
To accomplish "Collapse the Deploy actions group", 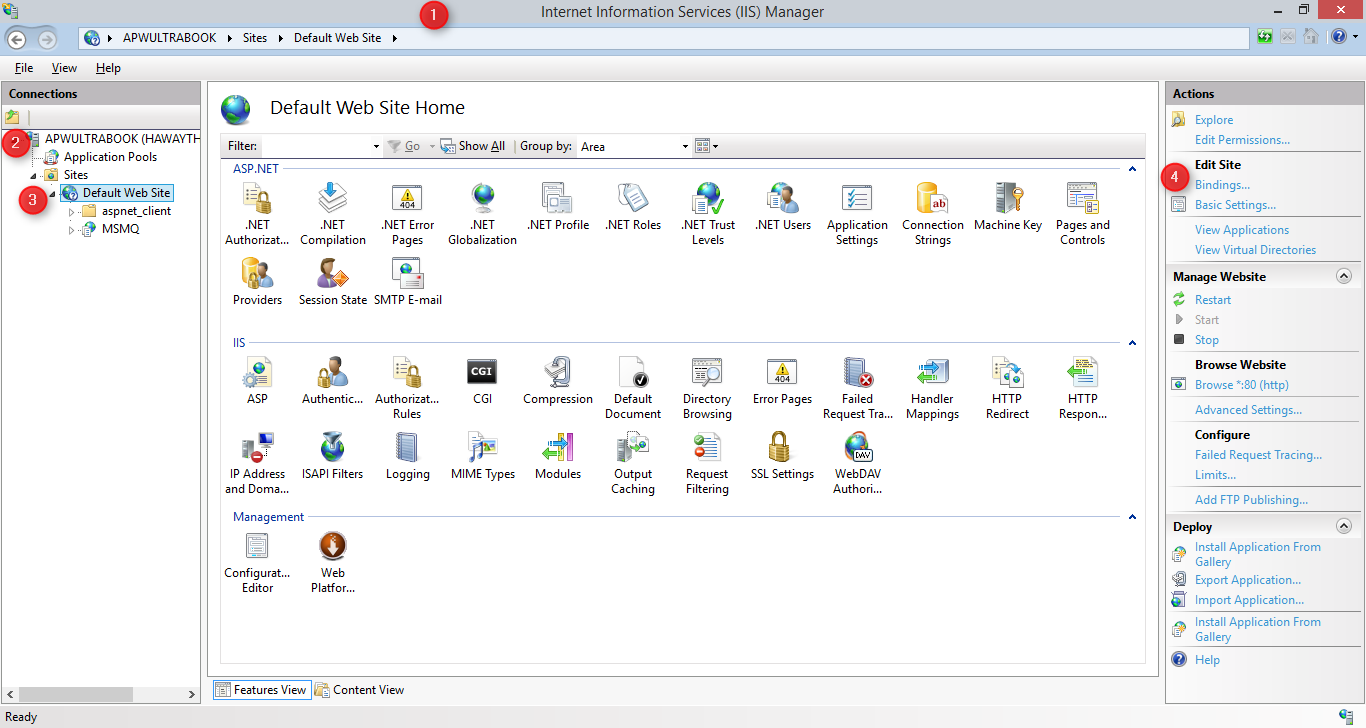I will coord(1344,526).
